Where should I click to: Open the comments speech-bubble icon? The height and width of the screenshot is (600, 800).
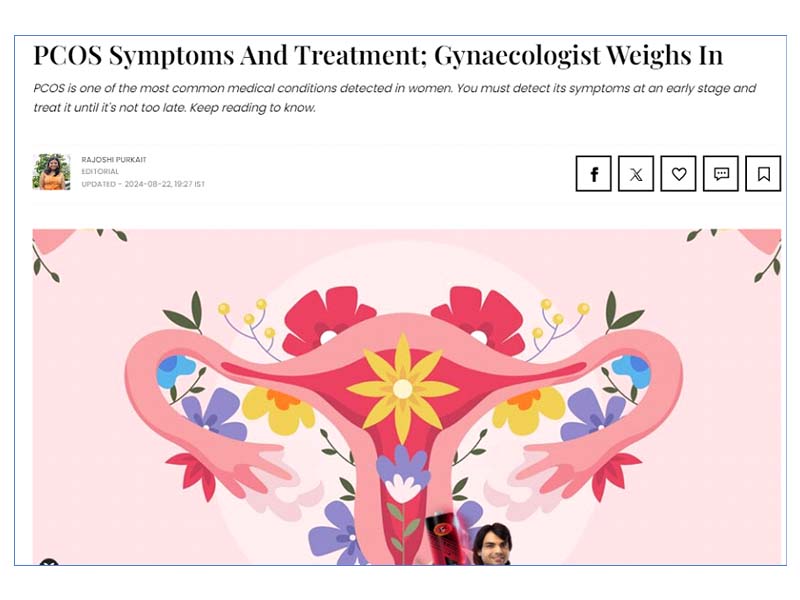(720, 174)
